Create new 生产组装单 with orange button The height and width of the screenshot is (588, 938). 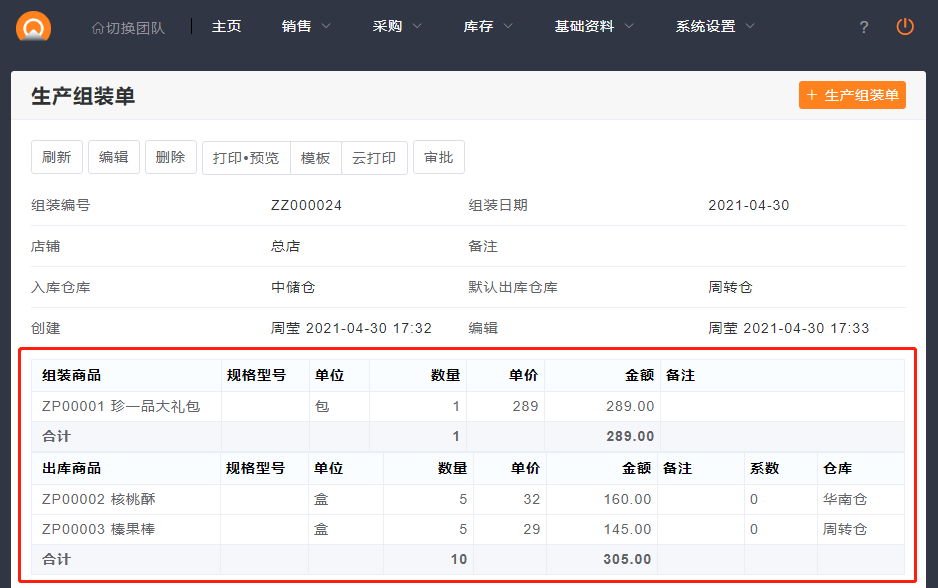(x=852, y=96)
